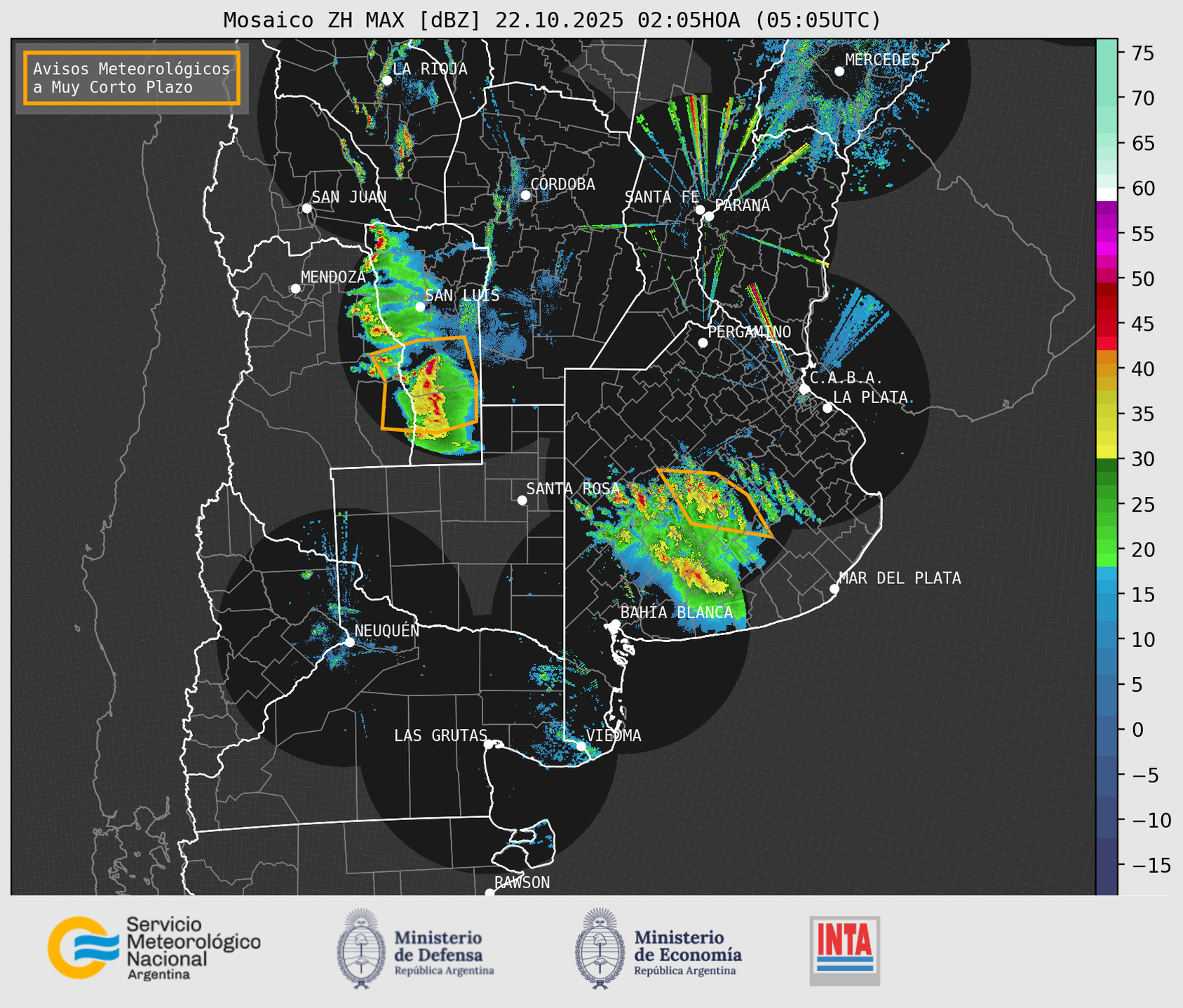Click the Ministerio de Economía emblem
Viewport: 1183px width, 1008px height.
coord(600,948)
